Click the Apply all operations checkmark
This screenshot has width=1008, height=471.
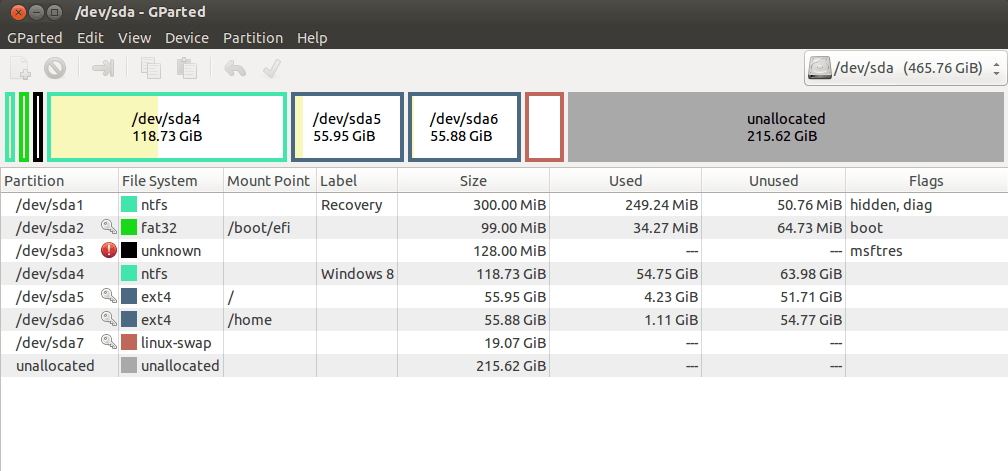(x=271, y=68)
